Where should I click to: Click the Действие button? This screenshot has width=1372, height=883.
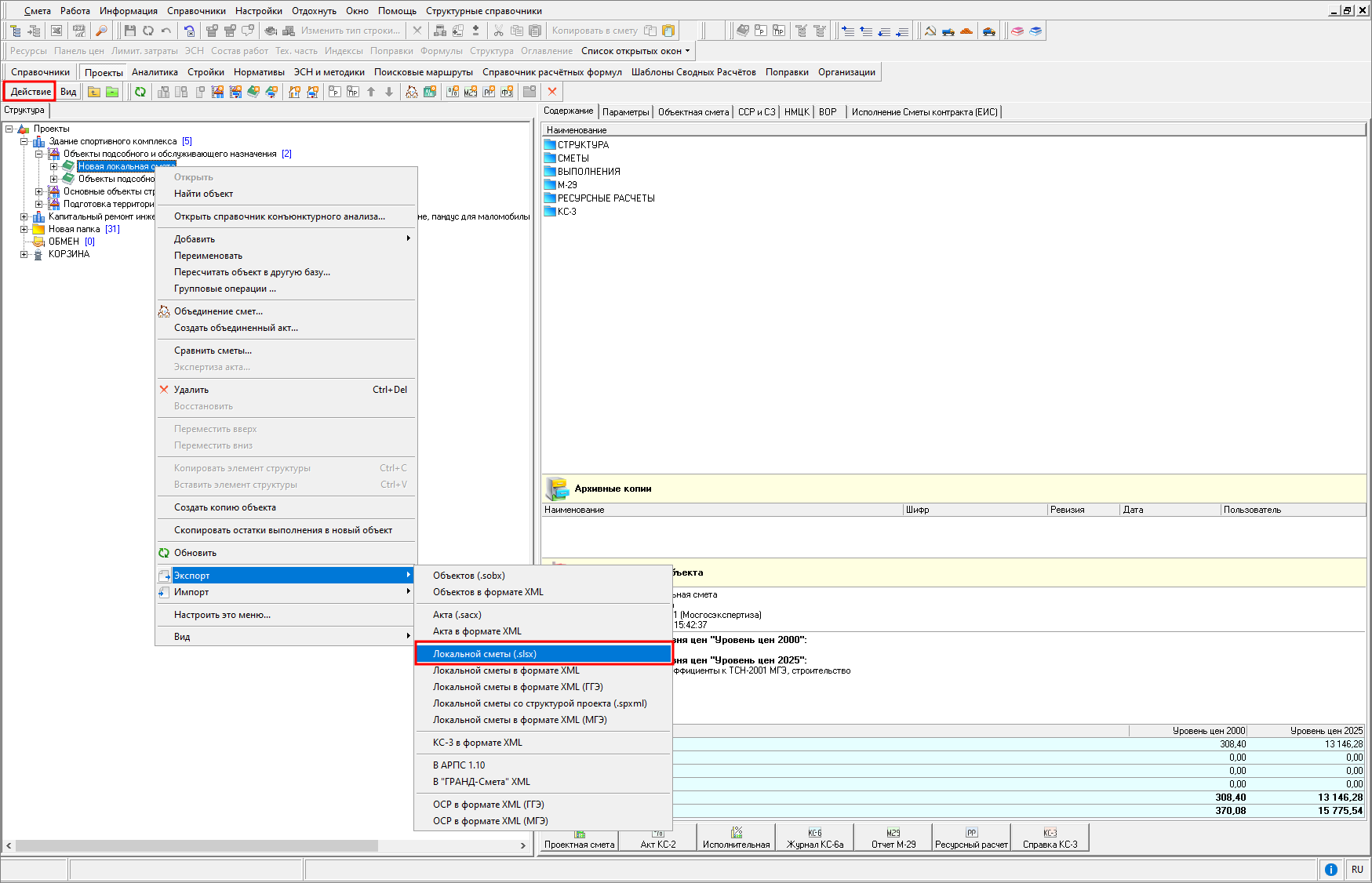click(30, 92)
